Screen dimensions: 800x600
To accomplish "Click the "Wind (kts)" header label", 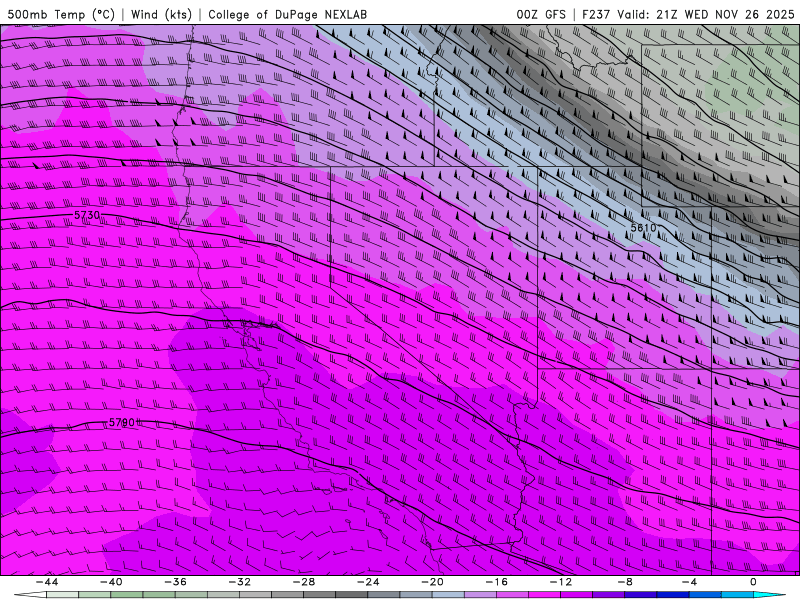I will point(161,14).
